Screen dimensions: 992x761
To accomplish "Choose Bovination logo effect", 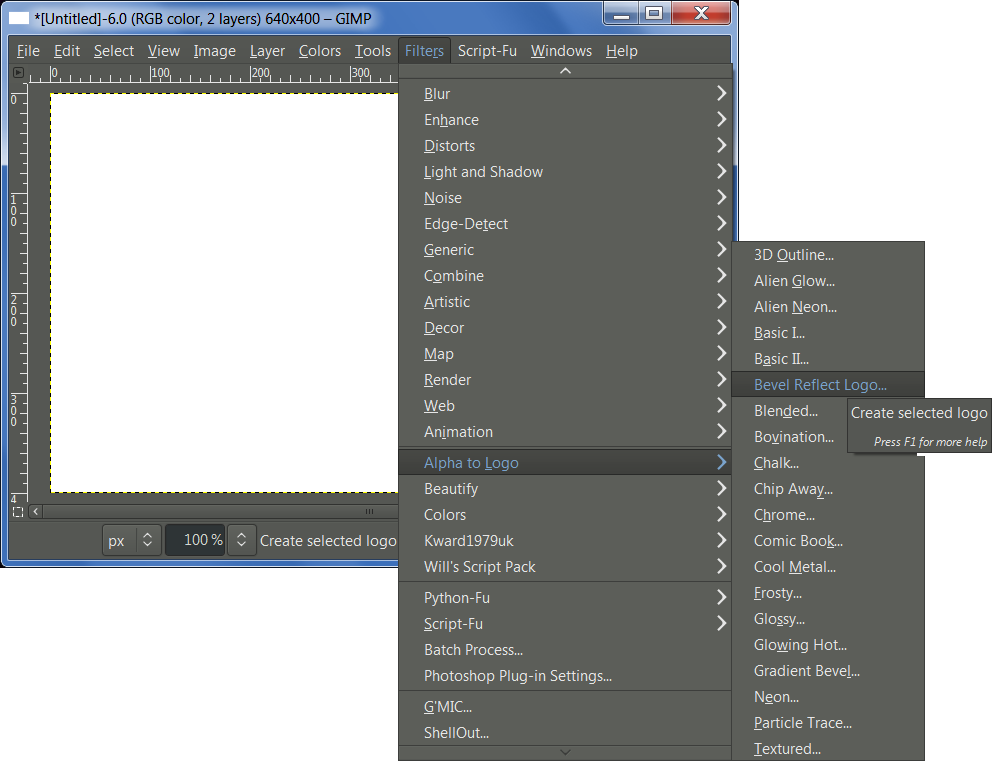I will 793,436.
